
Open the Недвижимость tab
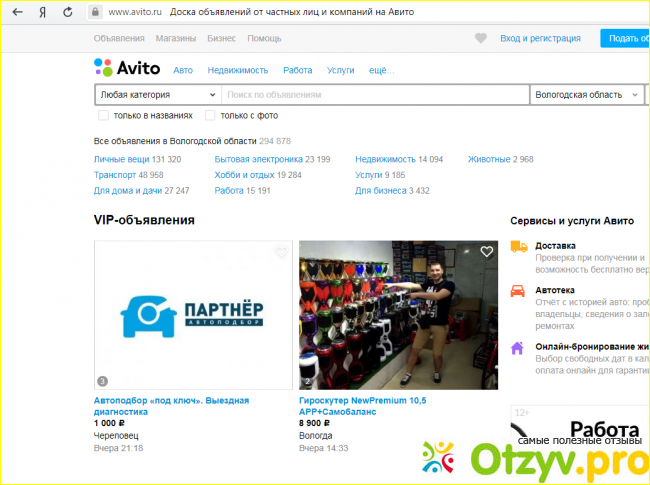pyautogui.click(x=238, y=71)
